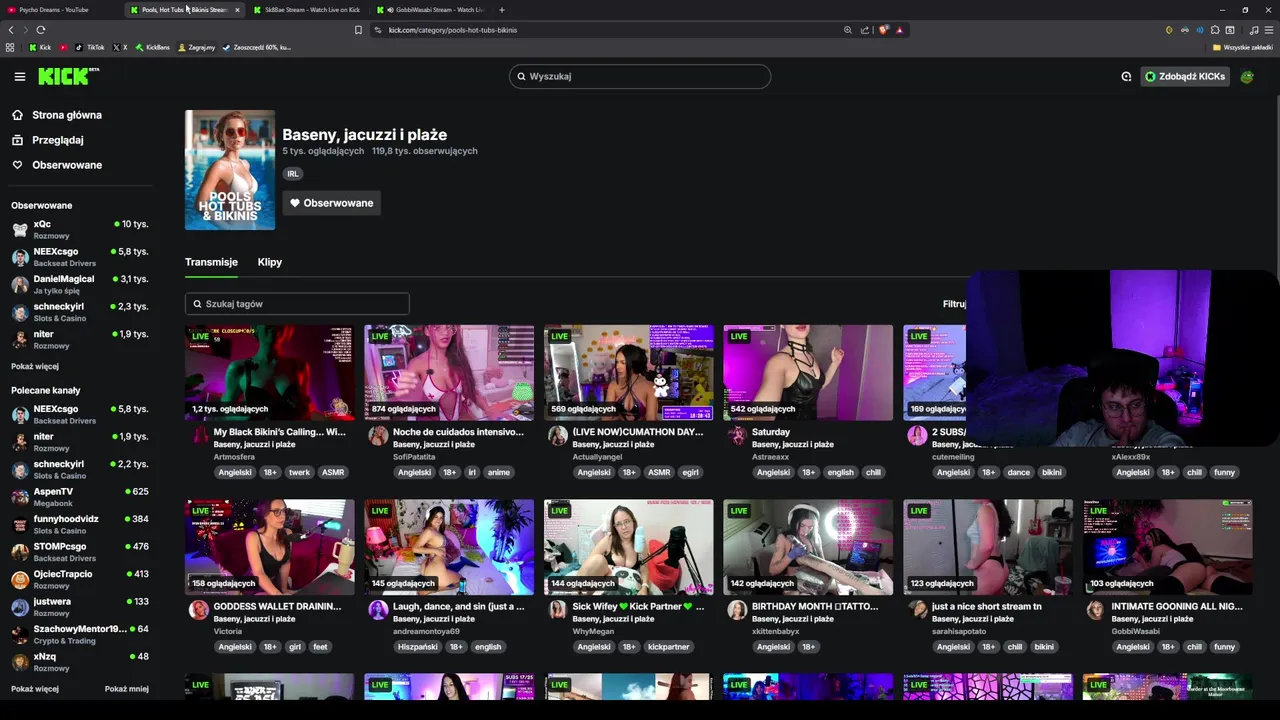The height and width of the screenshot is (720, 1280).
Task: Click the Szukaj tagów tag search field
Action: coord(297,304)
